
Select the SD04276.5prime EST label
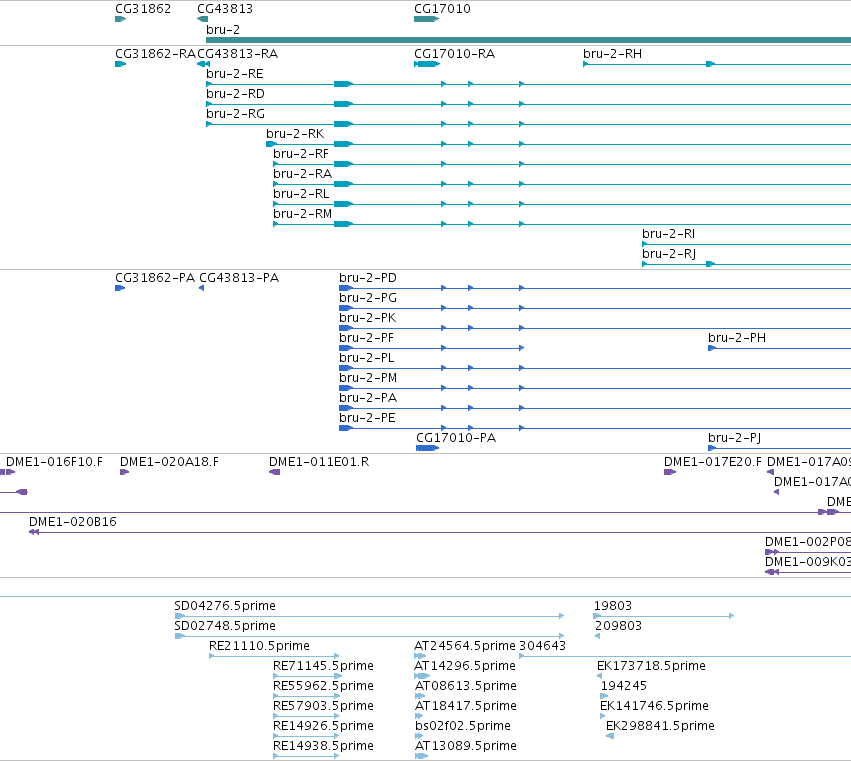pyautogui.click(x=225, y=606)
